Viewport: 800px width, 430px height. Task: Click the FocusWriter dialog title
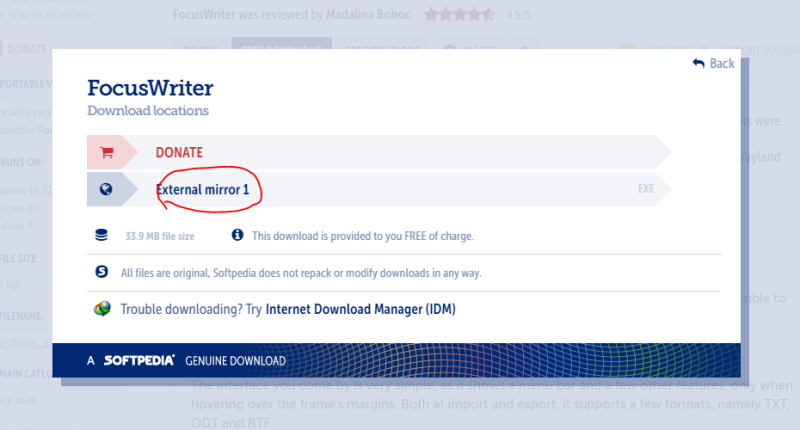click(150, 88)
